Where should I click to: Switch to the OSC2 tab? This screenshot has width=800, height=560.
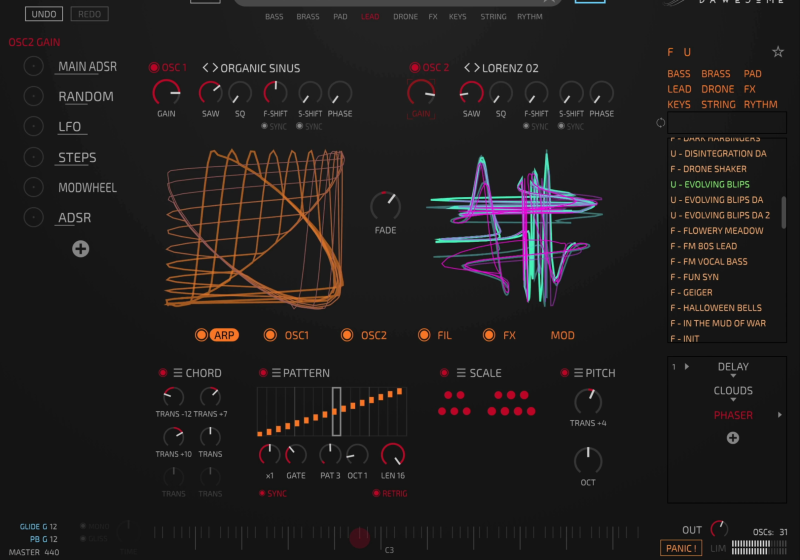[x=373, y=335]
